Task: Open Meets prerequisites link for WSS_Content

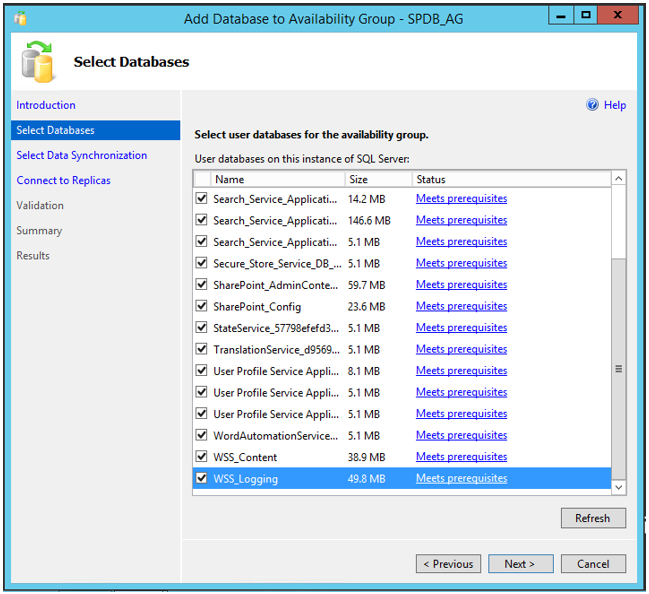Action: pyautogui.click(x=462, y=457)
